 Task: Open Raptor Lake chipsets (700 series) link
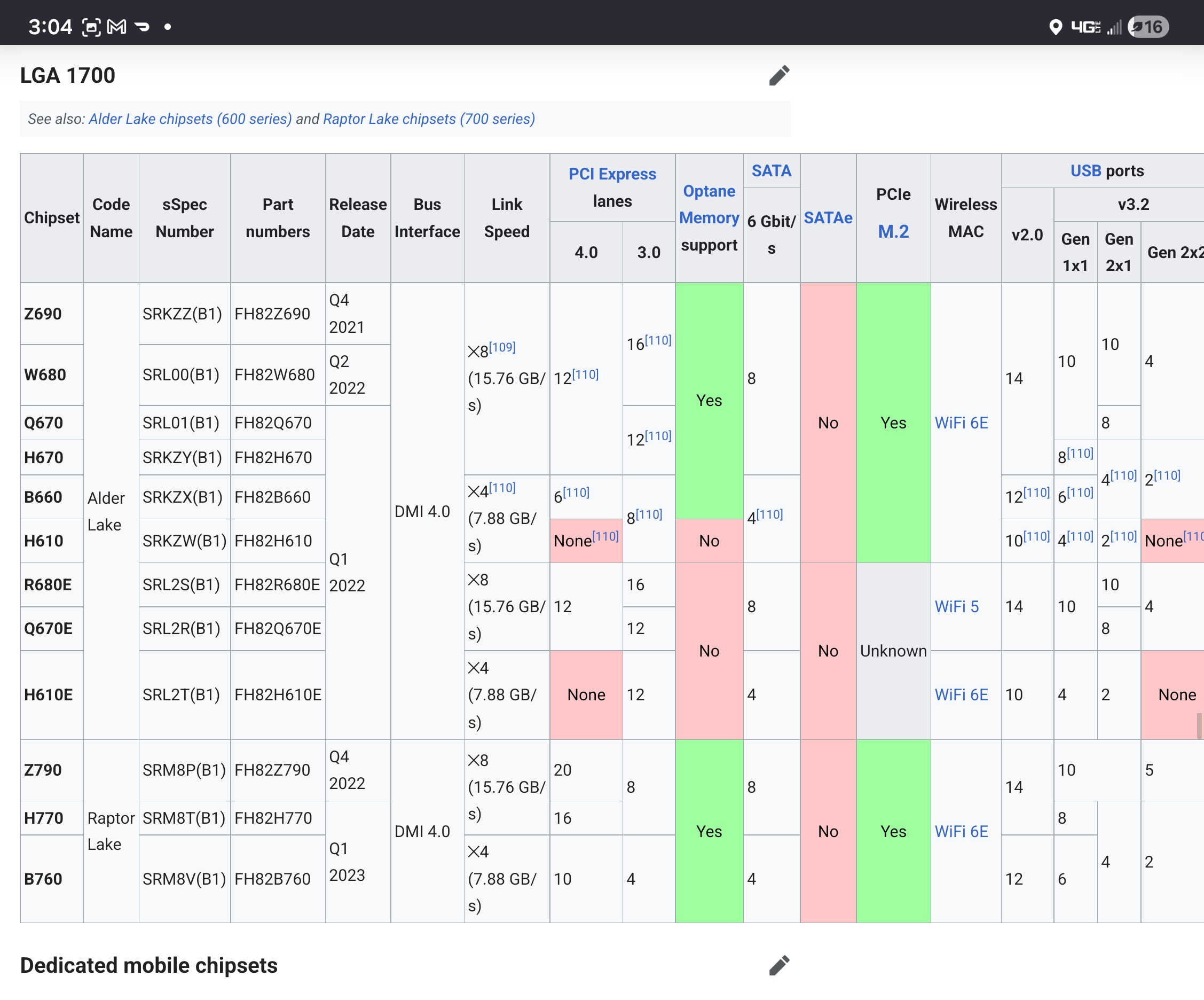pos(429,119)
